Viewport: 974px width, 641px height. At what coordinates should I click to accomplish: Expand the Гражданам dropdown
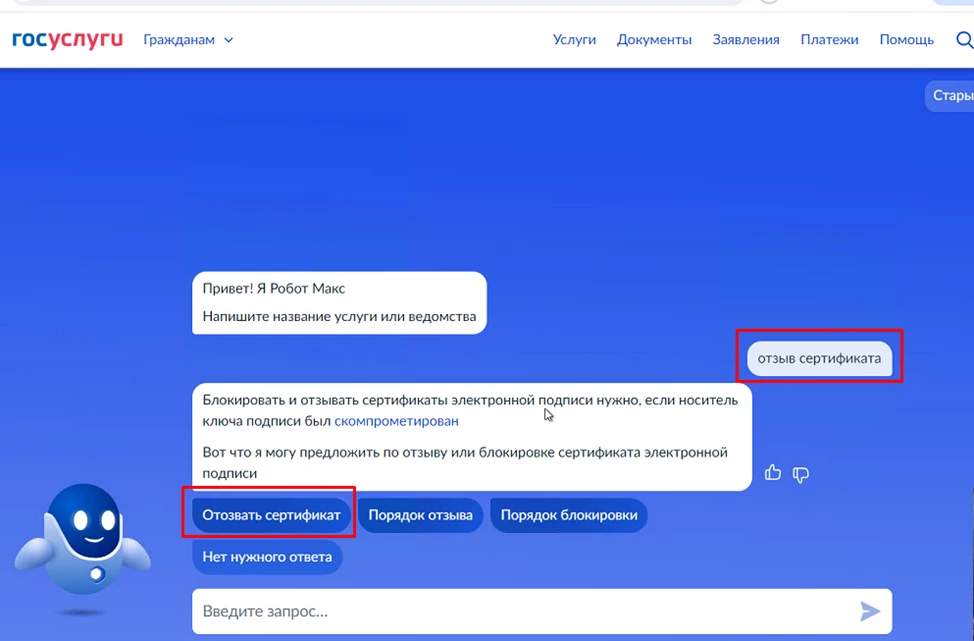[188, 40]
